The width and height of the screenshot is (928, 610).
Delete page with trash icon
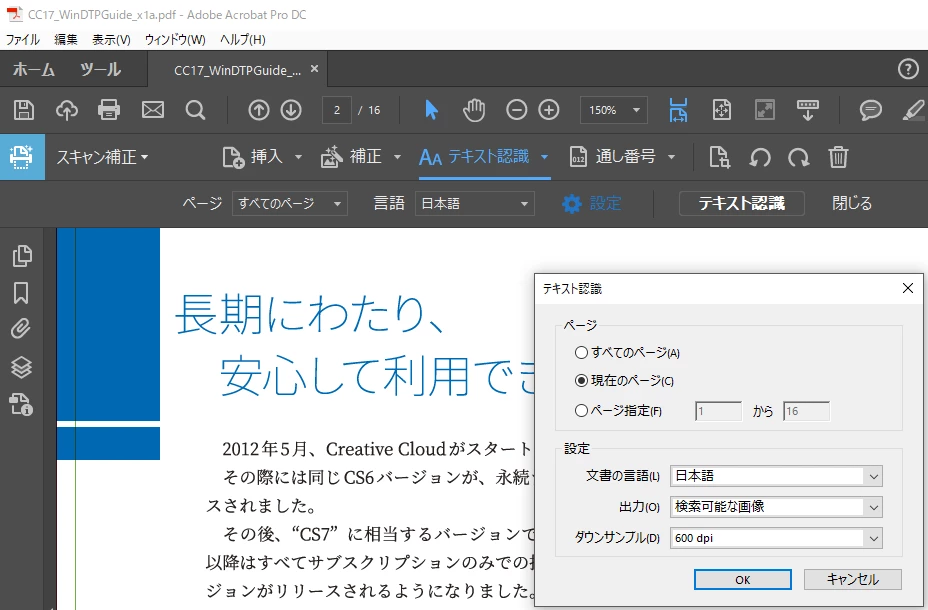click(838, 157)
